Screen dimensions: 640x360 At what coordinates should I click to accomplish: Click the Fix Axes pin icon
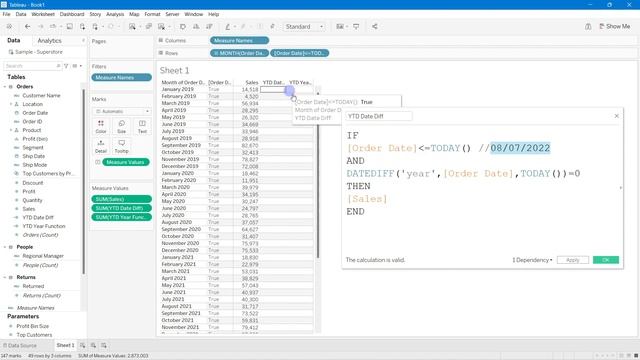[x=272, y=27]
